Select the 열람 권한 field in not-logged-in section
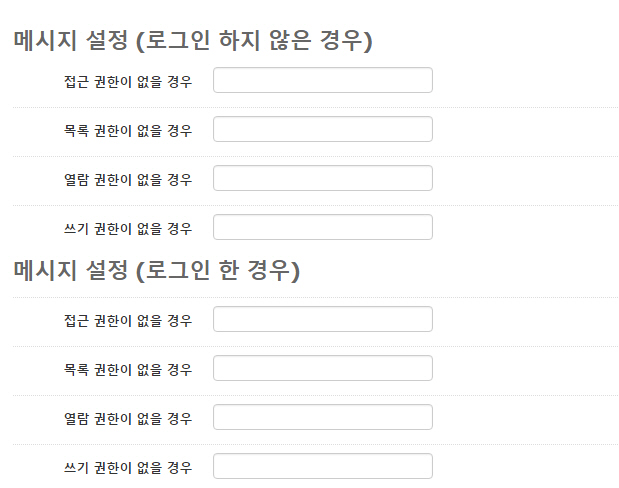Image resolution: width=619 pixels, height=488 pixels. point(322,178)
